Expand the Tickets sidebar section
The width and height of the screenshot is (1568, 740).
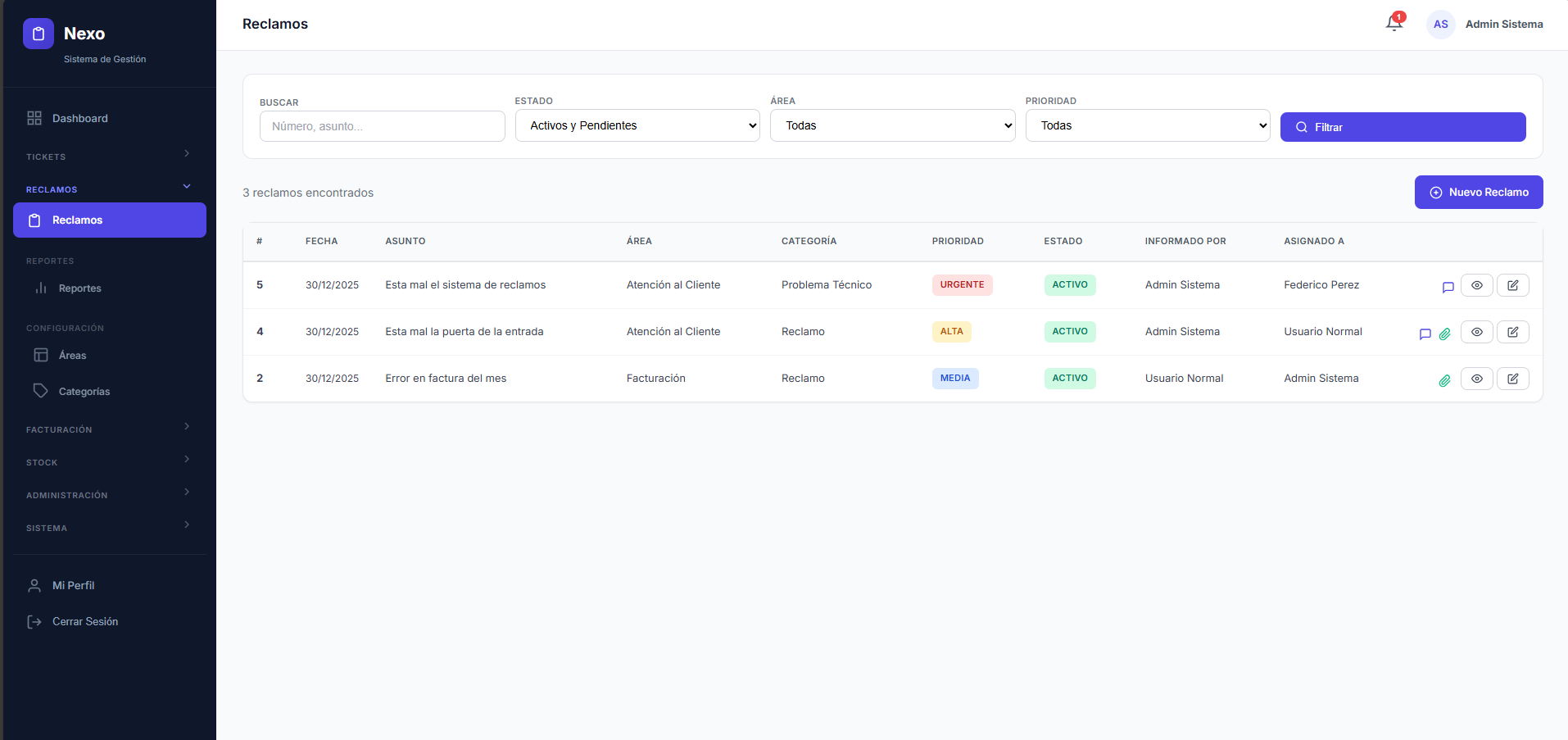[108, 156]
